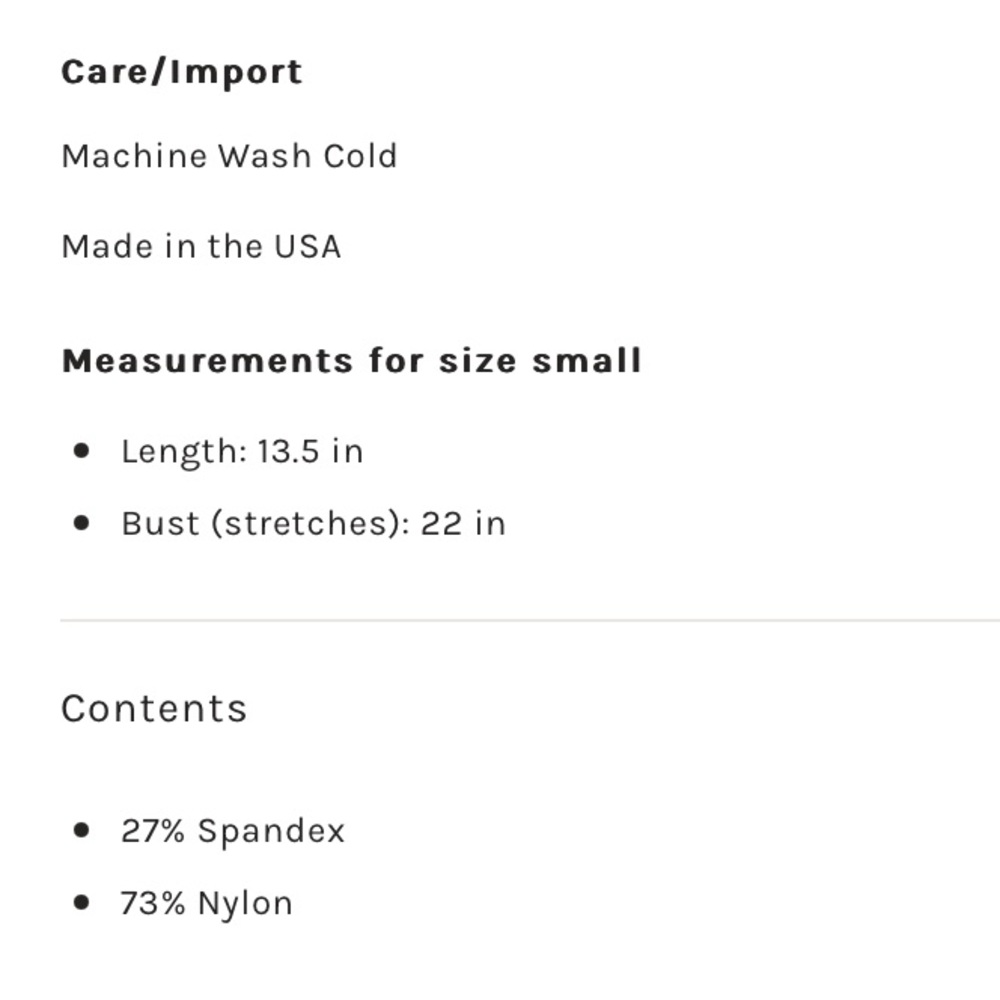Click the bullet before Length
The image size is (1000, 1000).
(x=82, y=451)
